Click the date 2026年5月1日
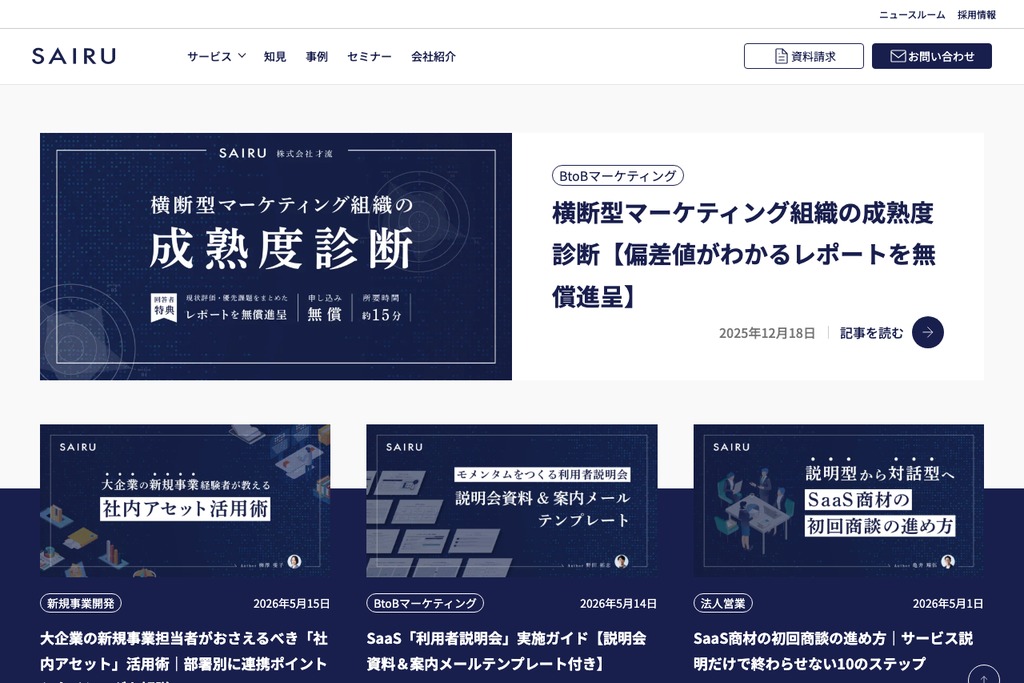The image size is (1024, 683). coord(948,603)
